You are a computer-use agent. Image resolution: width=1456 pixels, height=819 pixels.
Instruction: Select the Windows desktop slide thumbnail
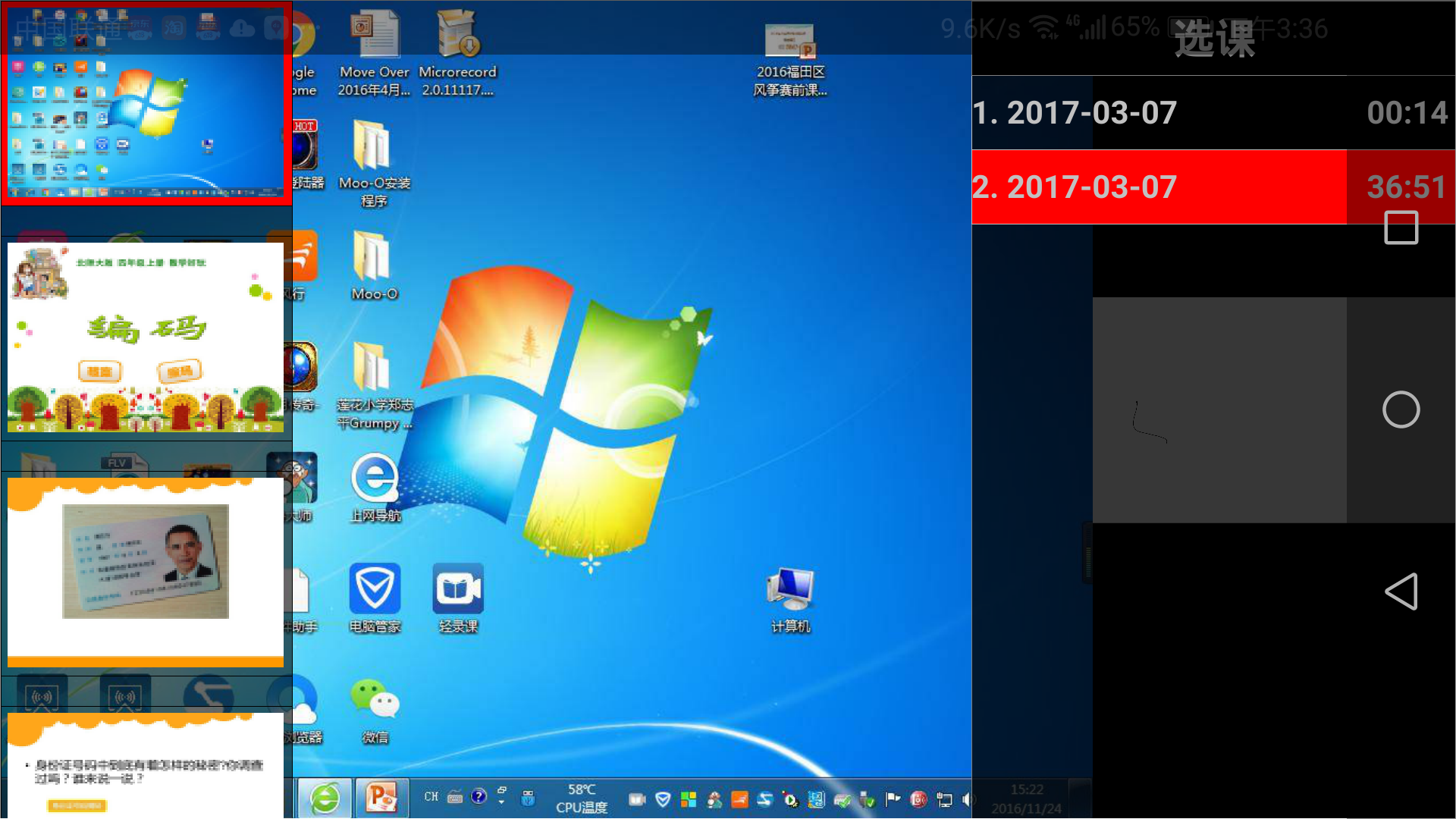146,104
